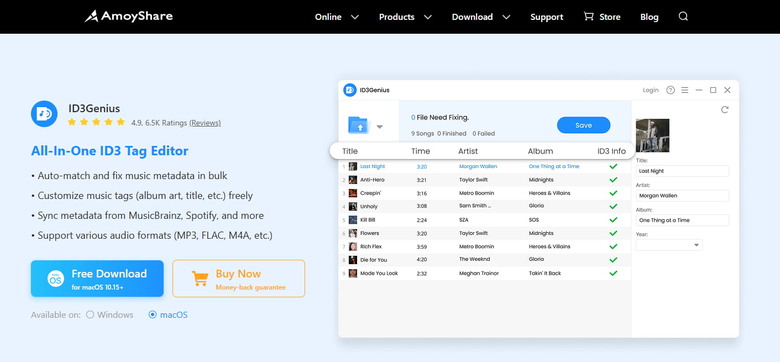Viewport: 780px width, 362px height.
Task: Click the 4:20 time value
Action: (421, 260)
